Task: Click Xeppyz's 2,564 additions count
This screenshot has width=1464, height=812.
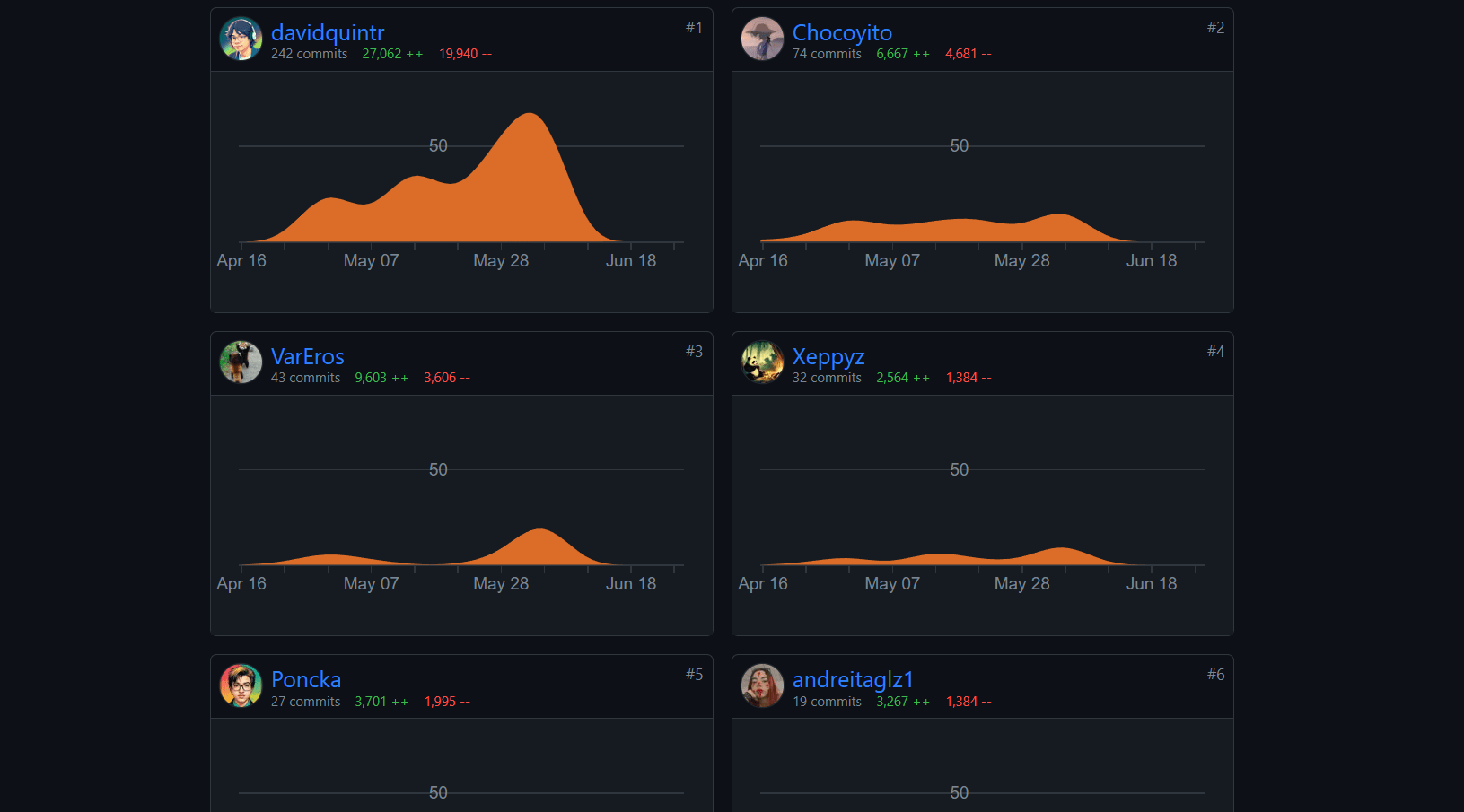Action: (x=903, y=378)
